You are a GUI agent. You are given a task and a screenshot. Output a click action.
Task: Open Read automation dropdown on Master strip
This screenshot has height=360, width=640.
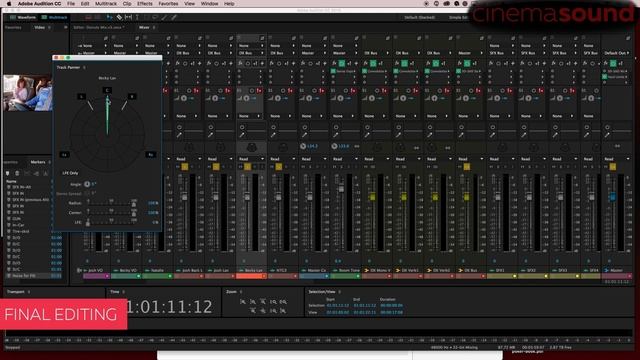616,159
